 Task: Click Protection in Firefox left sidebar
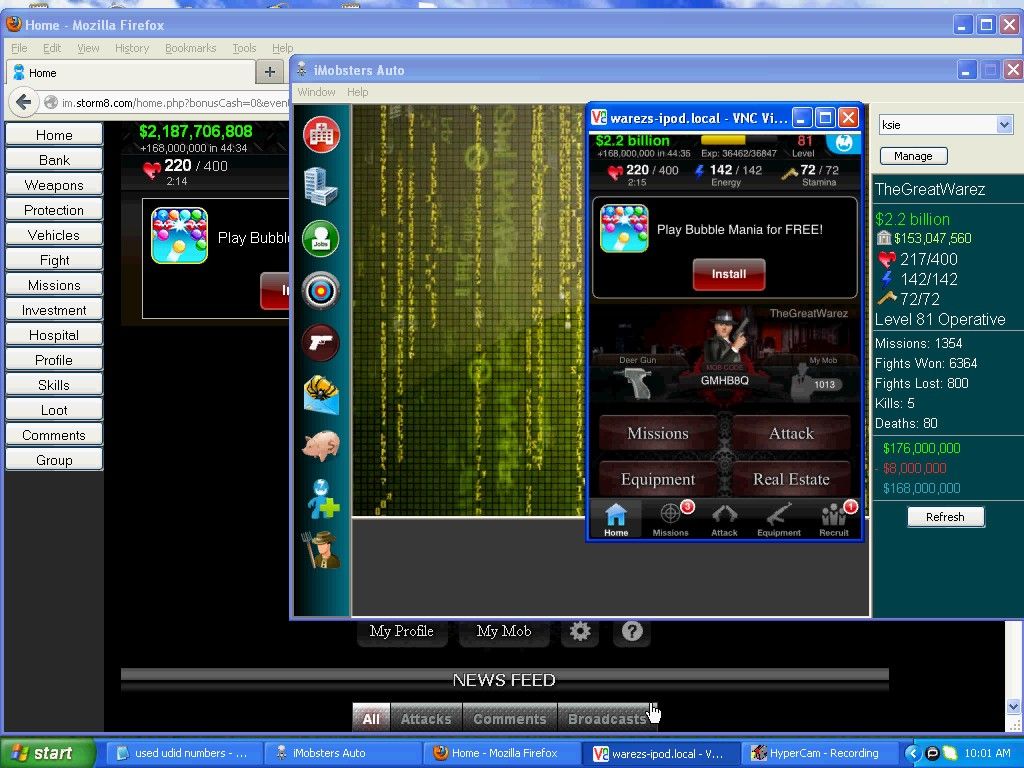[54, 210]
